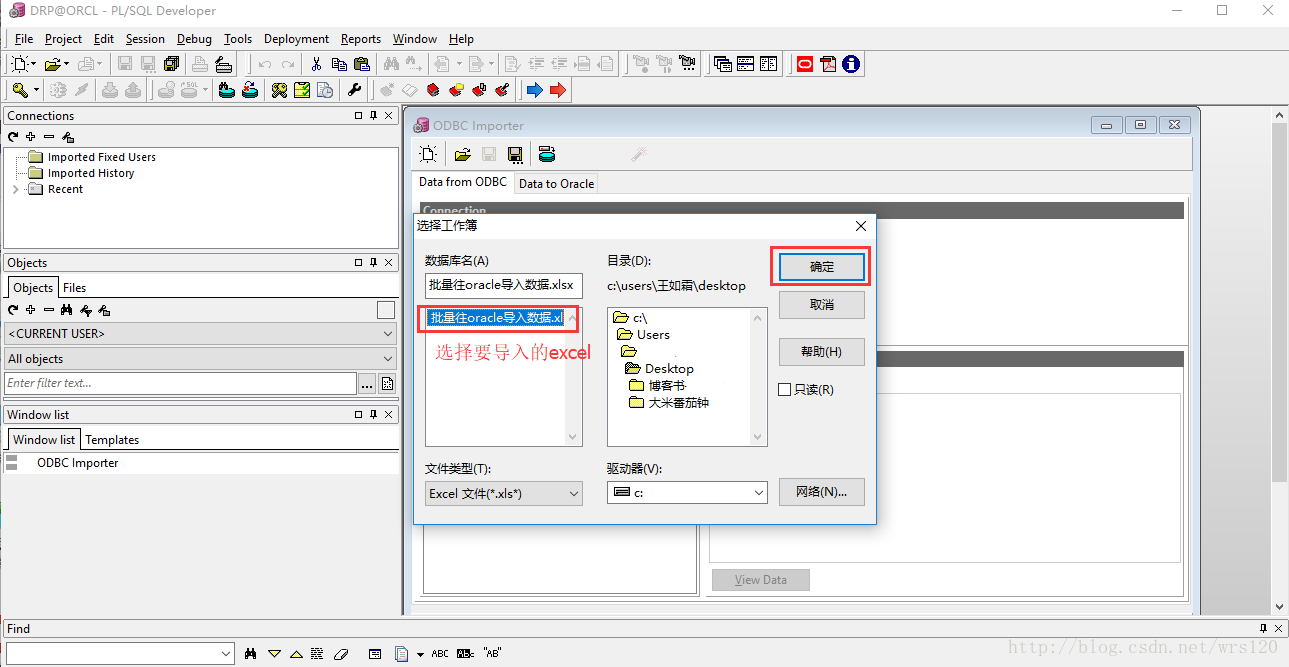This screenshot has width=1289, height=667.
Task: Click the Paste clipboard icon
Action: coord(362,64)
